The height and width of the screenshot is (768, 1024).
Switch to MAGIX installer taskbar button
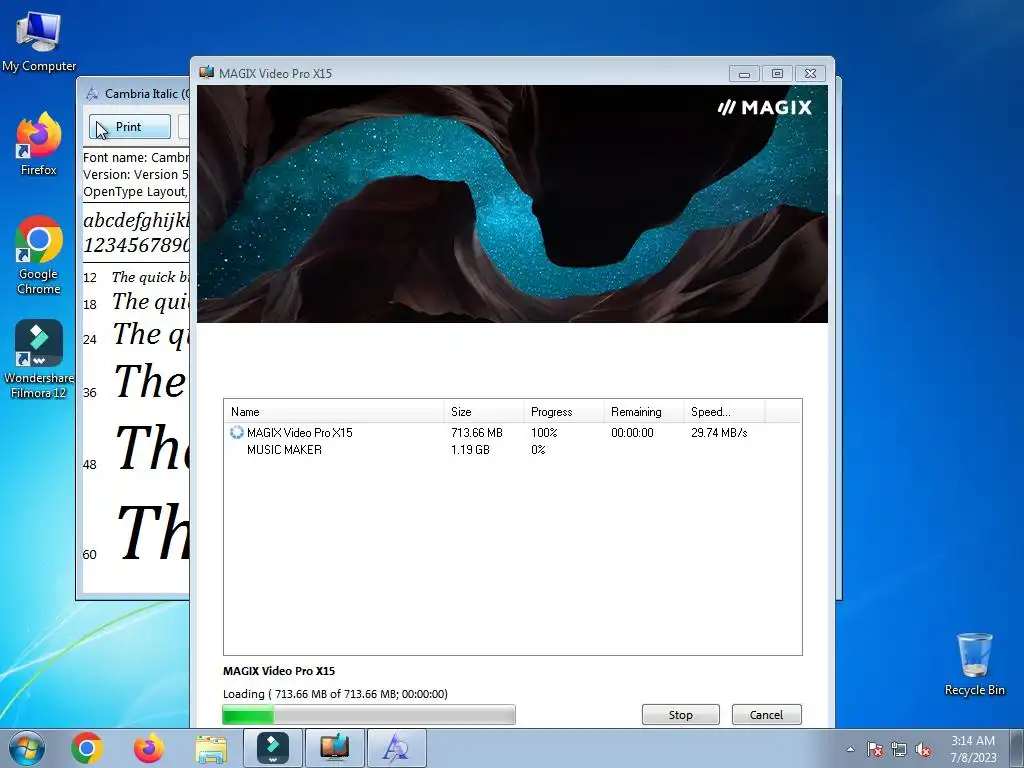(334, 748)
